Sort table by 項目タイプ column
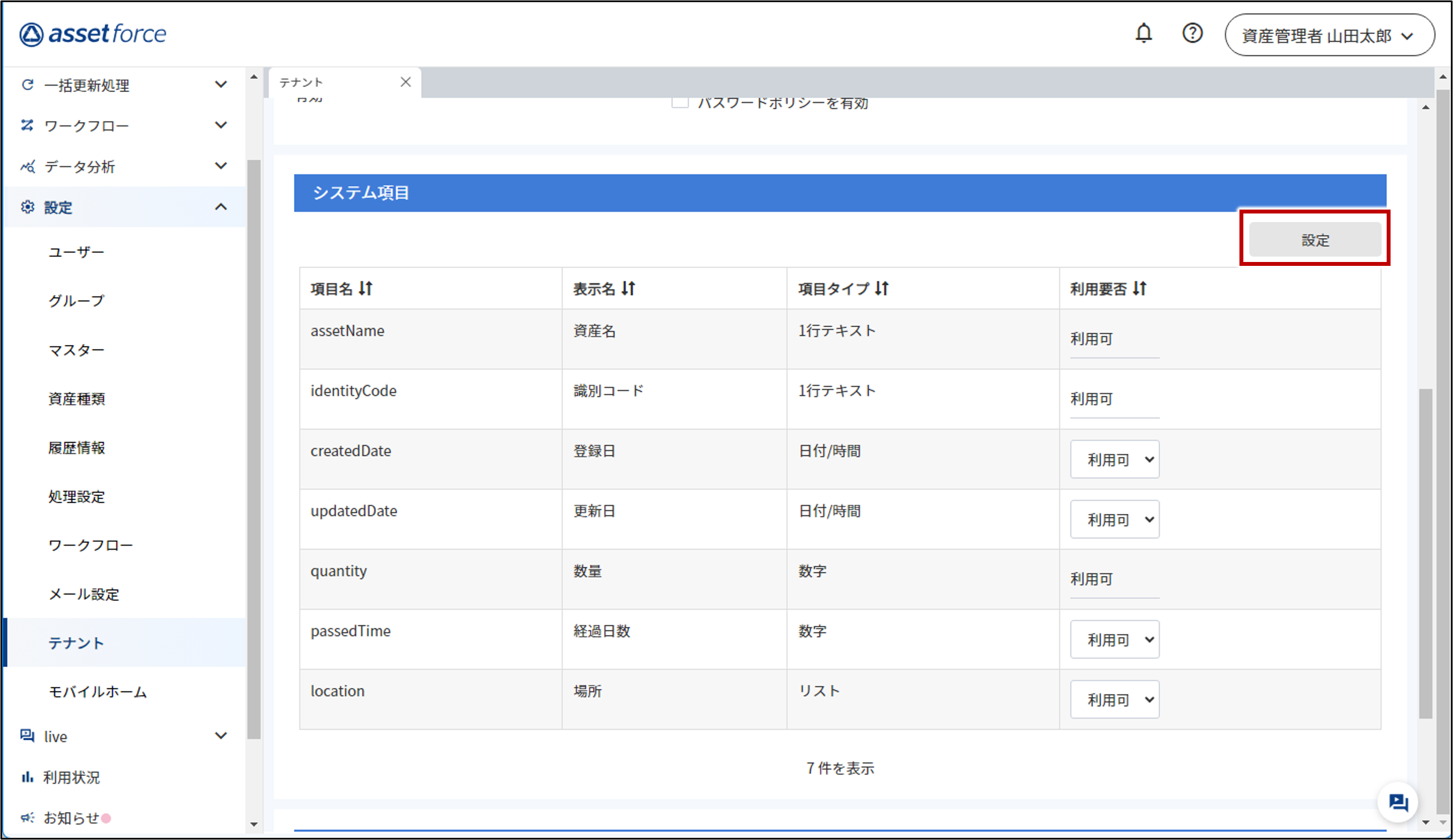The height and width of the screenshot is (840, 1453). [882, 288]
